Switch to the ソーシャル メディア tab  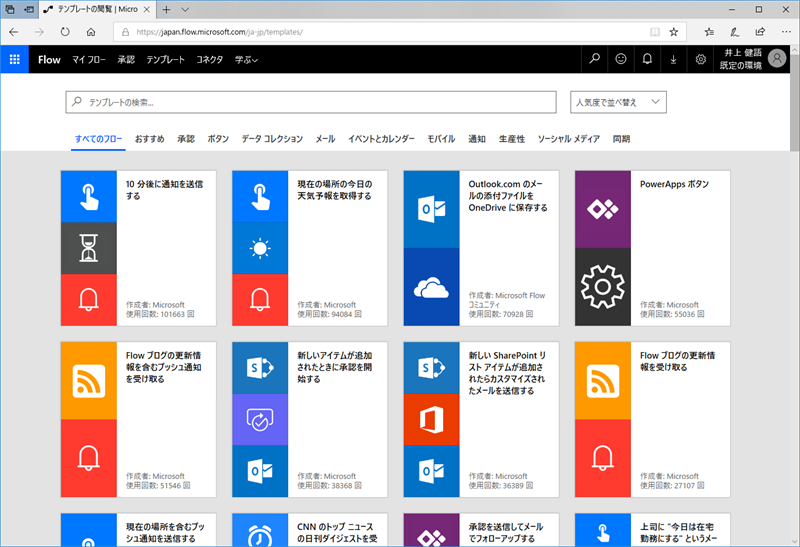[x=568, y=139]
